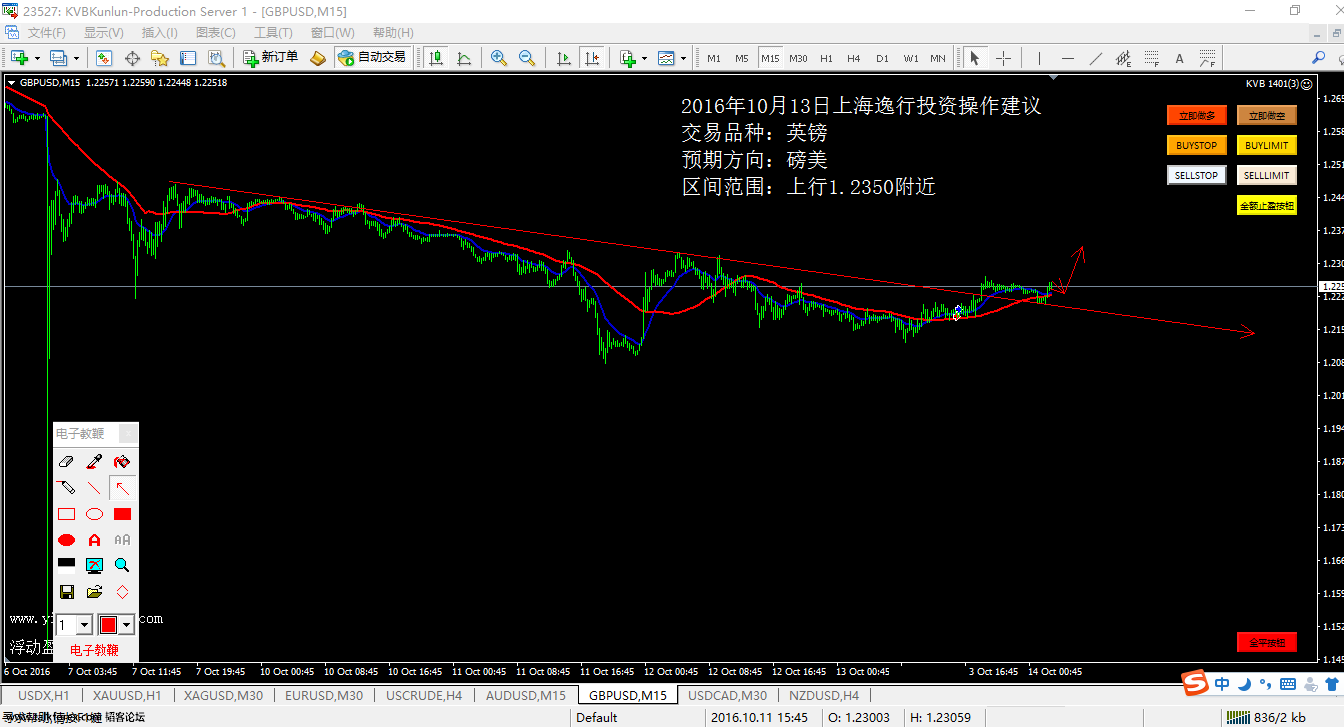This screenshot has height=727, width=1344.
Task: Open the MetaEditor yellow book icon
Action: click(318, 58)
